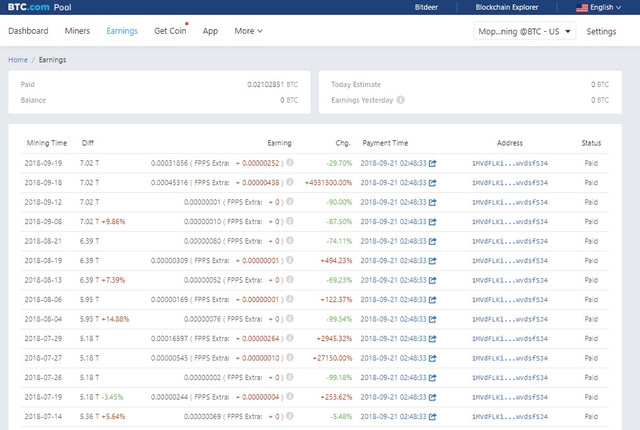Open external link icon in 2018-07-19 row
640x430 pixels.
433,397
